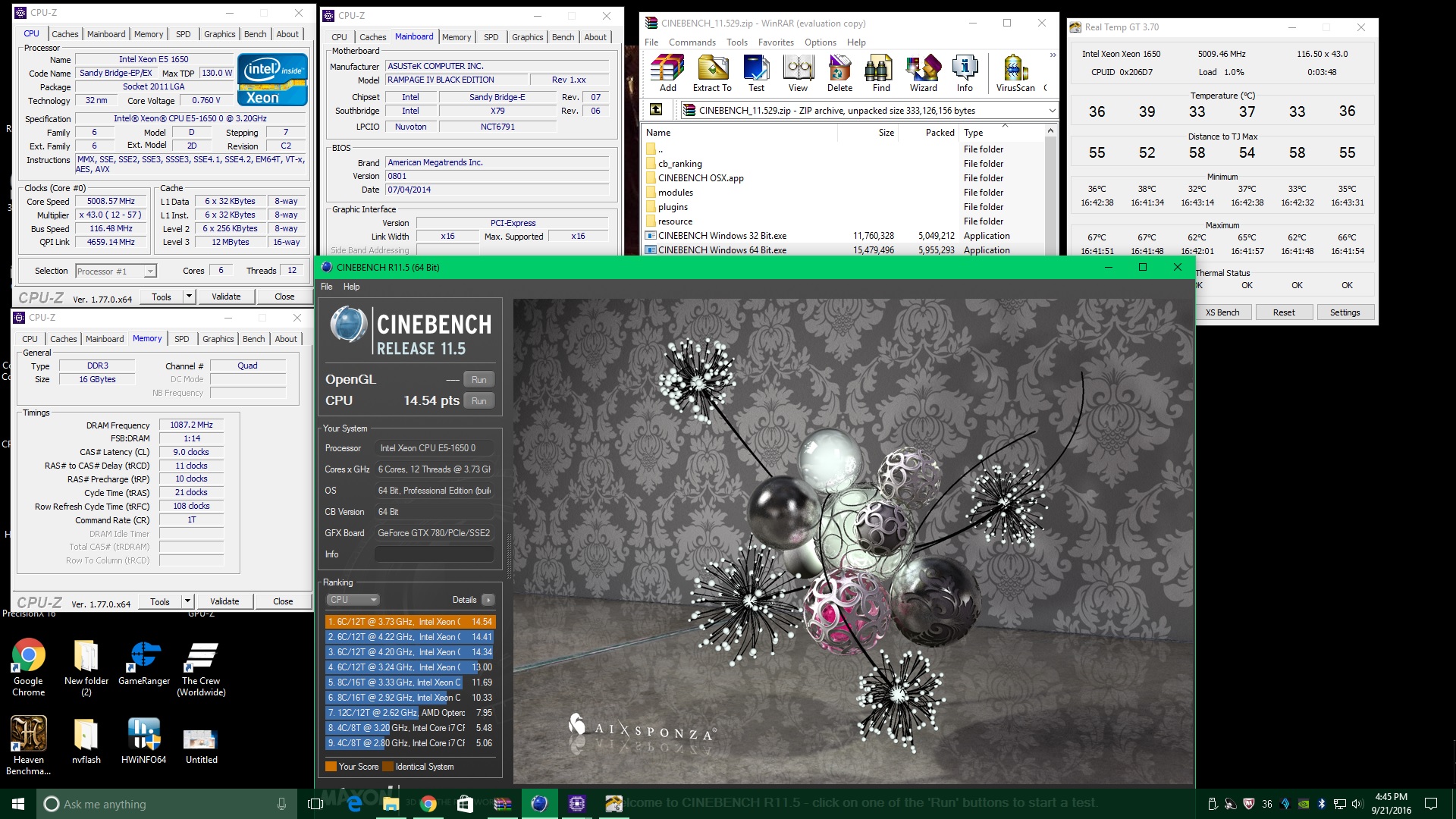Image resolution: width=1456 pixels, height=819 pixels.
Task: Click the Windows Start button
Action: click(18, 804)
